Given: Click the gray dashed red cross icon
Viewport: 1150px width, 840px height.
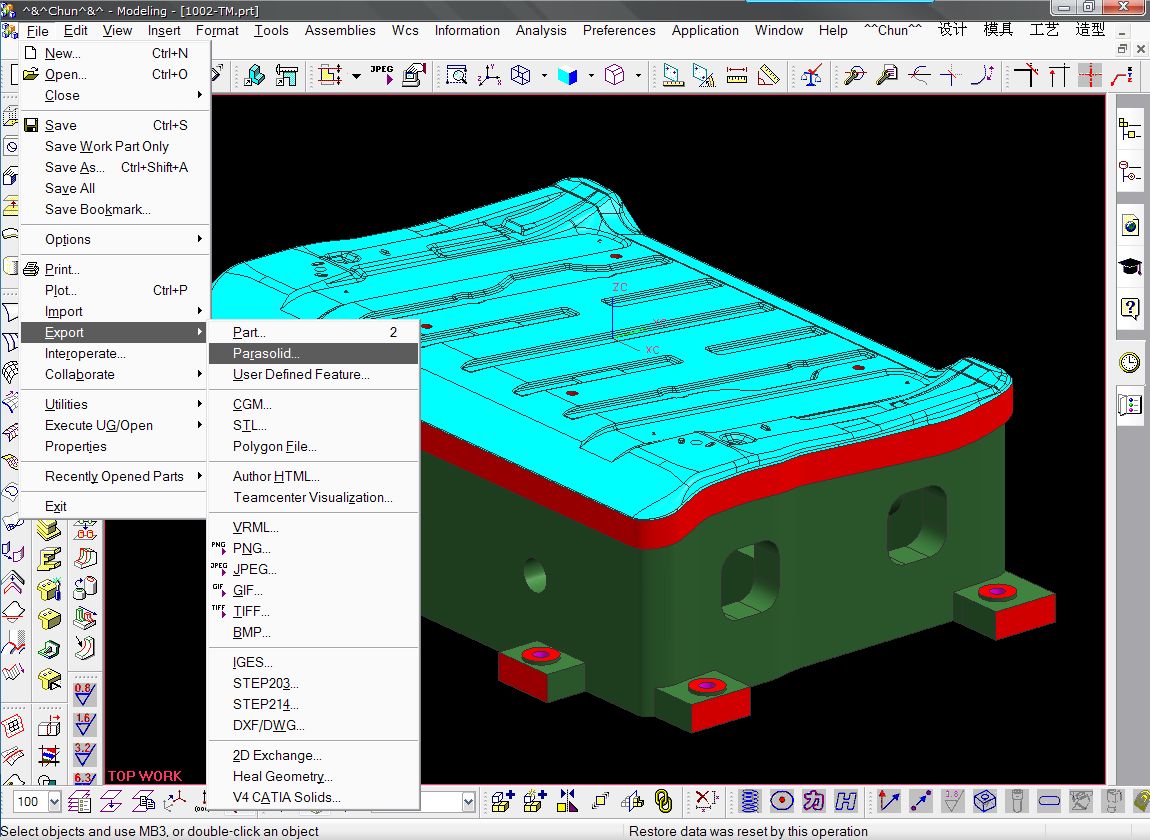Looking at the screenshot, I should pyautogui.click(x=1089, y=75).
